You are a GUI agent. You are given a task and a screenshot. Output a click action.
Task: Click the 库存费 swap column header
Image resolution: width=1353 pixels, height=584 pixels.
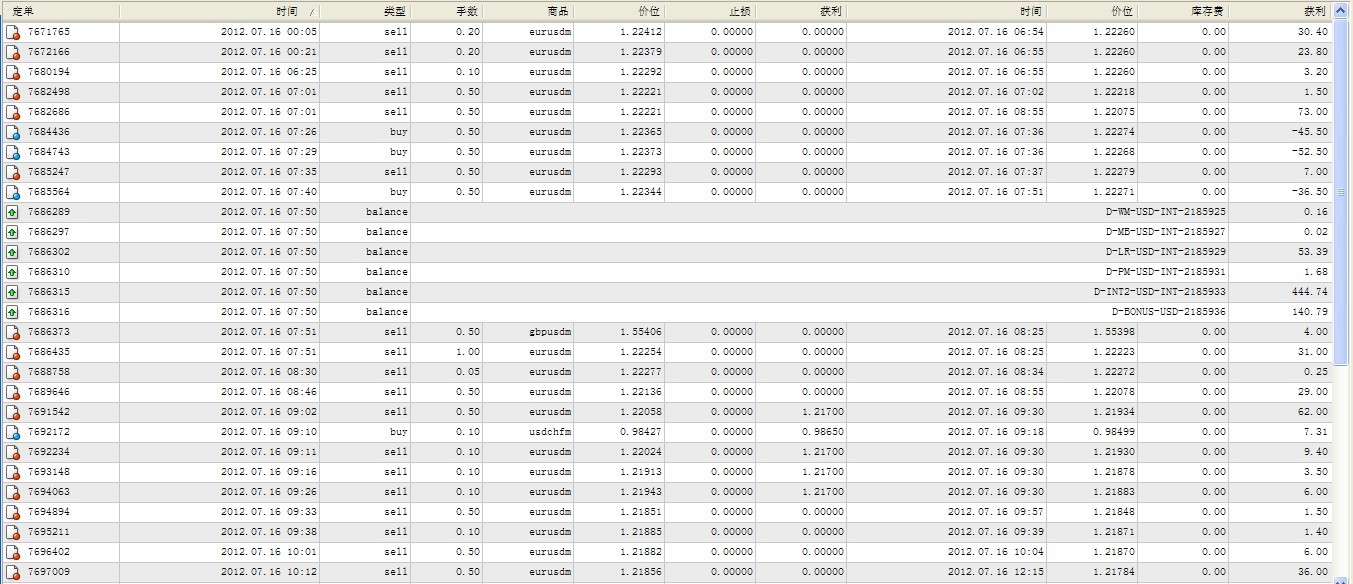click(x=1183, y=11)
